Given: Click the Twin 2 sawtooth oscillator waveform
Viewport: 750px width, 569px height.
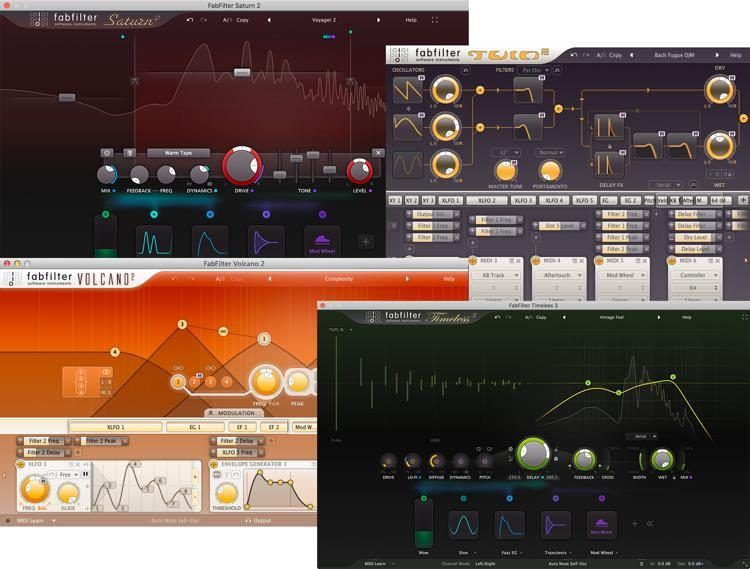Looking at the screenshot, I should click(408, 90).
